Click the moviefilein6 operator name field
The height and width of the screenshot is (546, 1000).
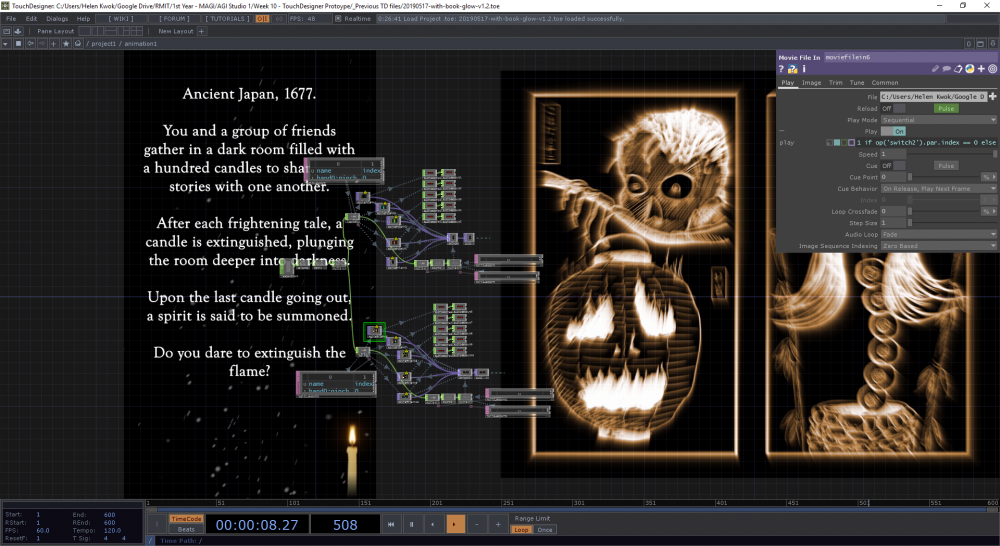pos(911,57)
